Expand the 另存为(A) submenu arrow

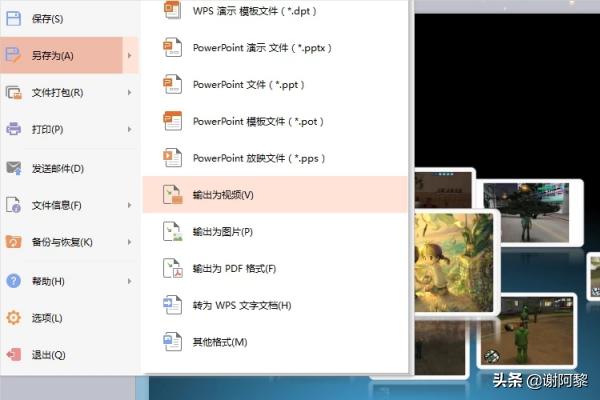tap(130, 56)
